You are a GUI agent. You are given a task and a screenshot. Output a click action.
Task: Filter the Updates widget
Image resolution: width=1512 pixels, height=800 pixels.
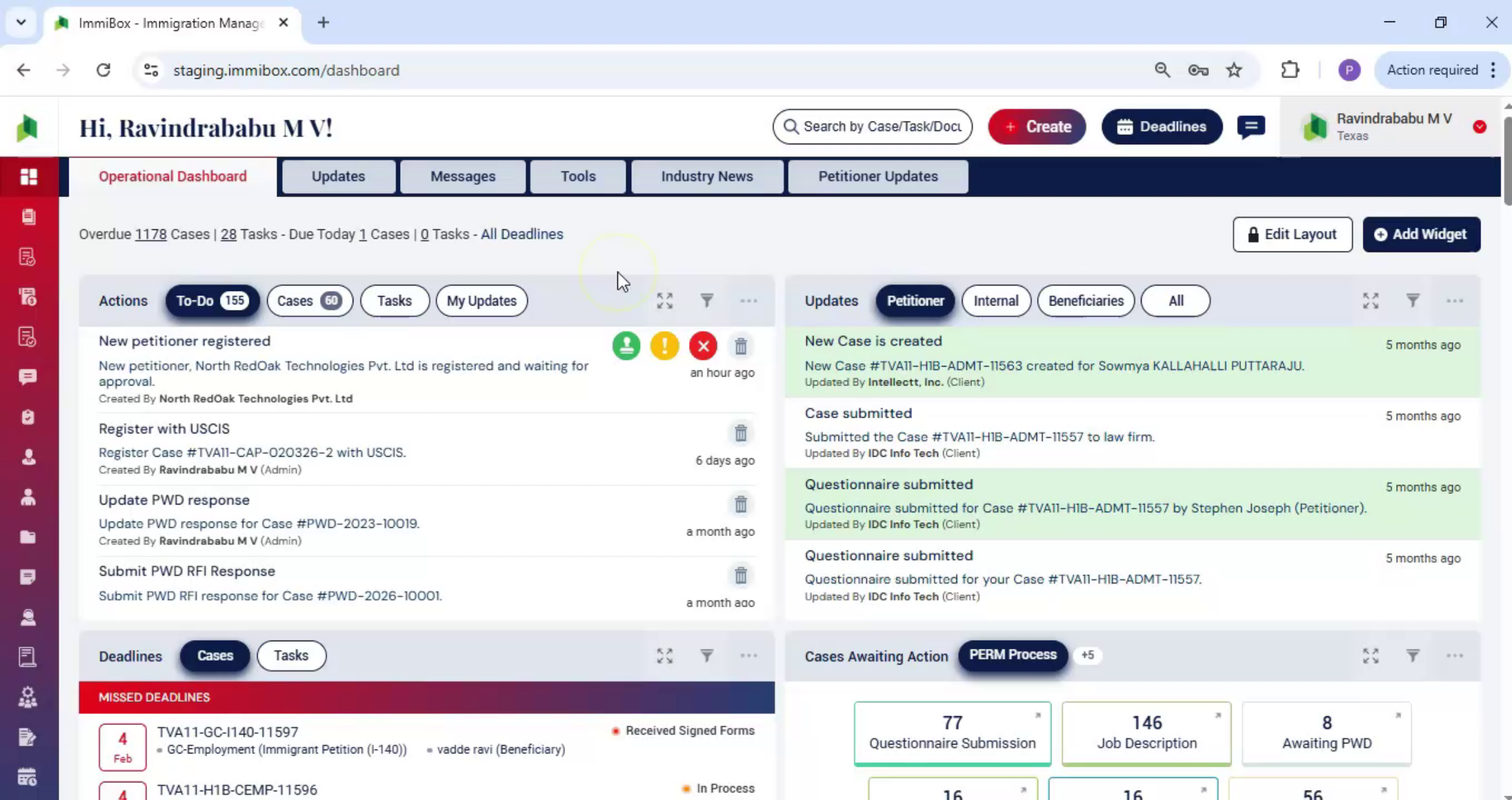tap(1413, 301)
